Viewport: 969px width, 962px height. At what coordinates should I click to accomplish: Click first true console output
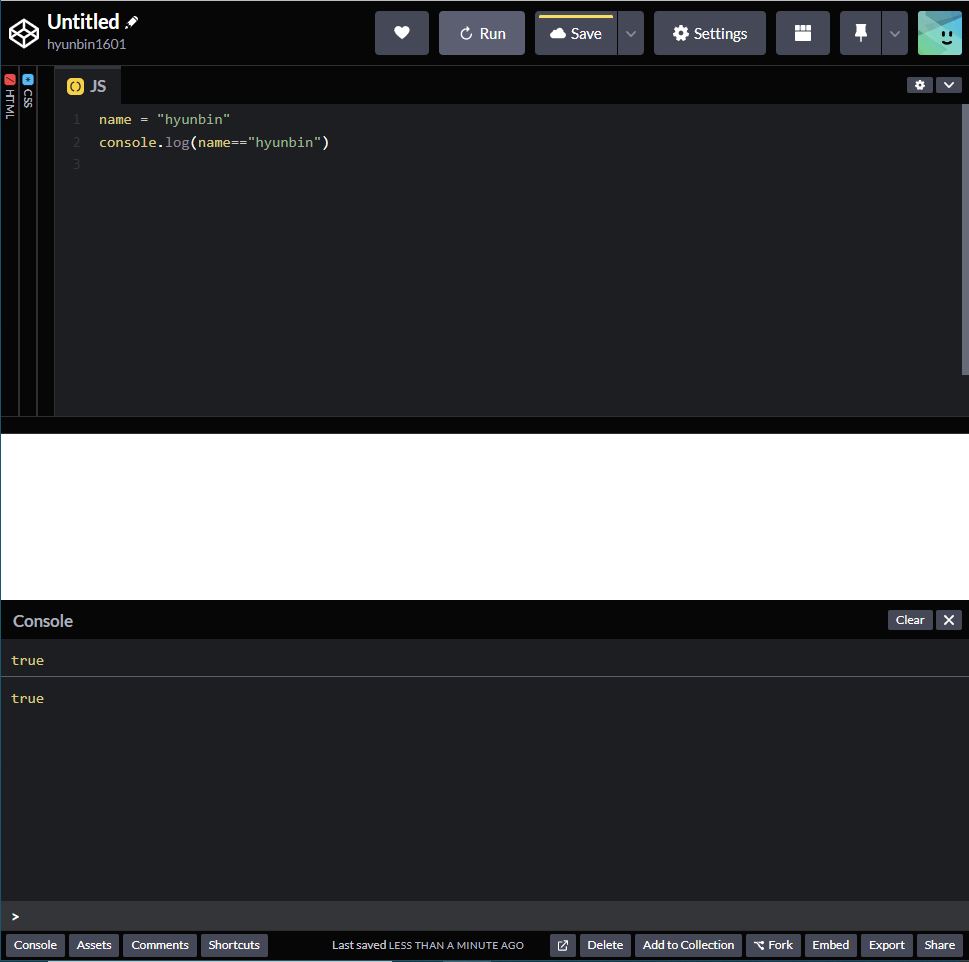(27, 660)
